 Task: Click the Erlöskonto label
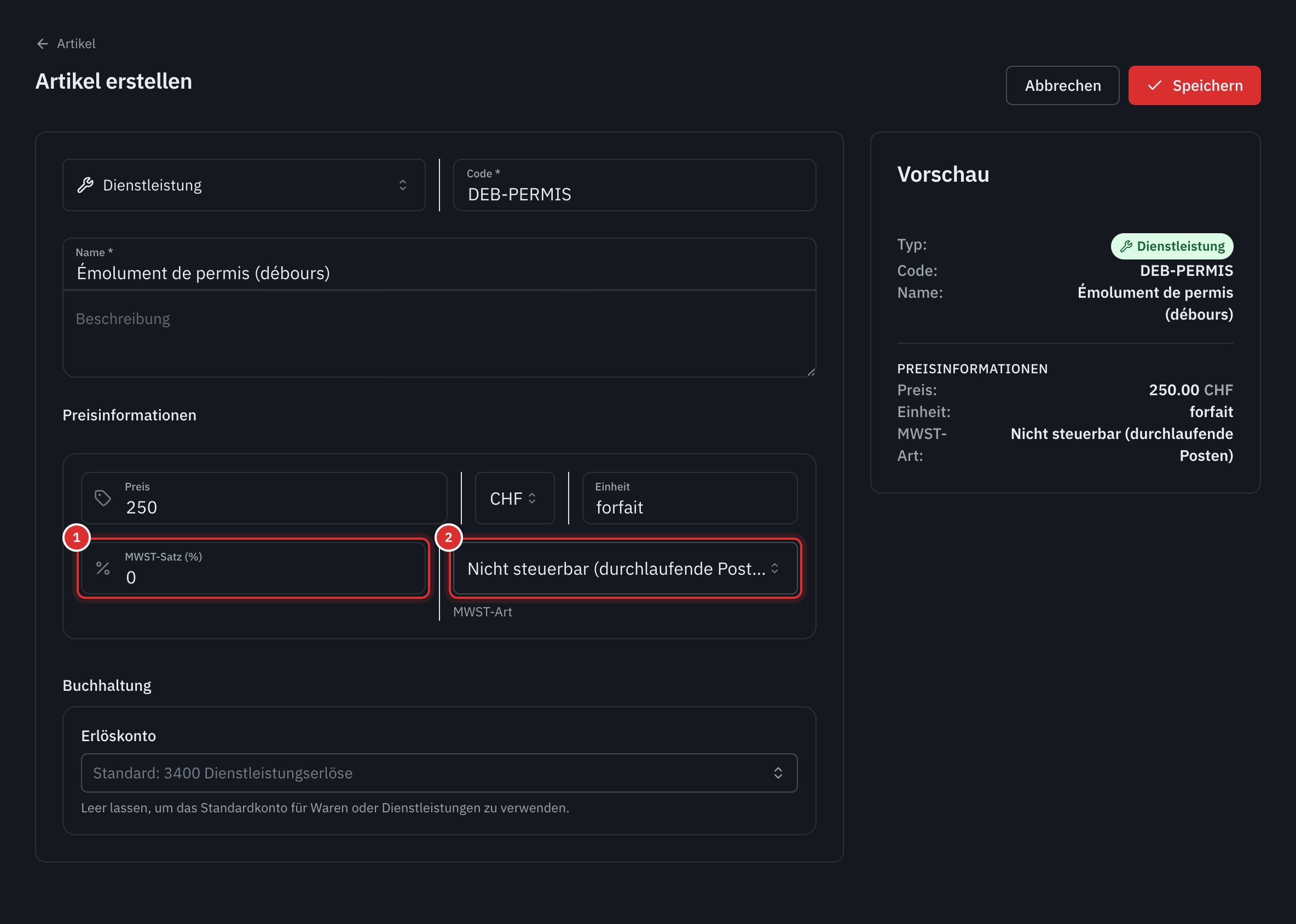click(118, 736)
